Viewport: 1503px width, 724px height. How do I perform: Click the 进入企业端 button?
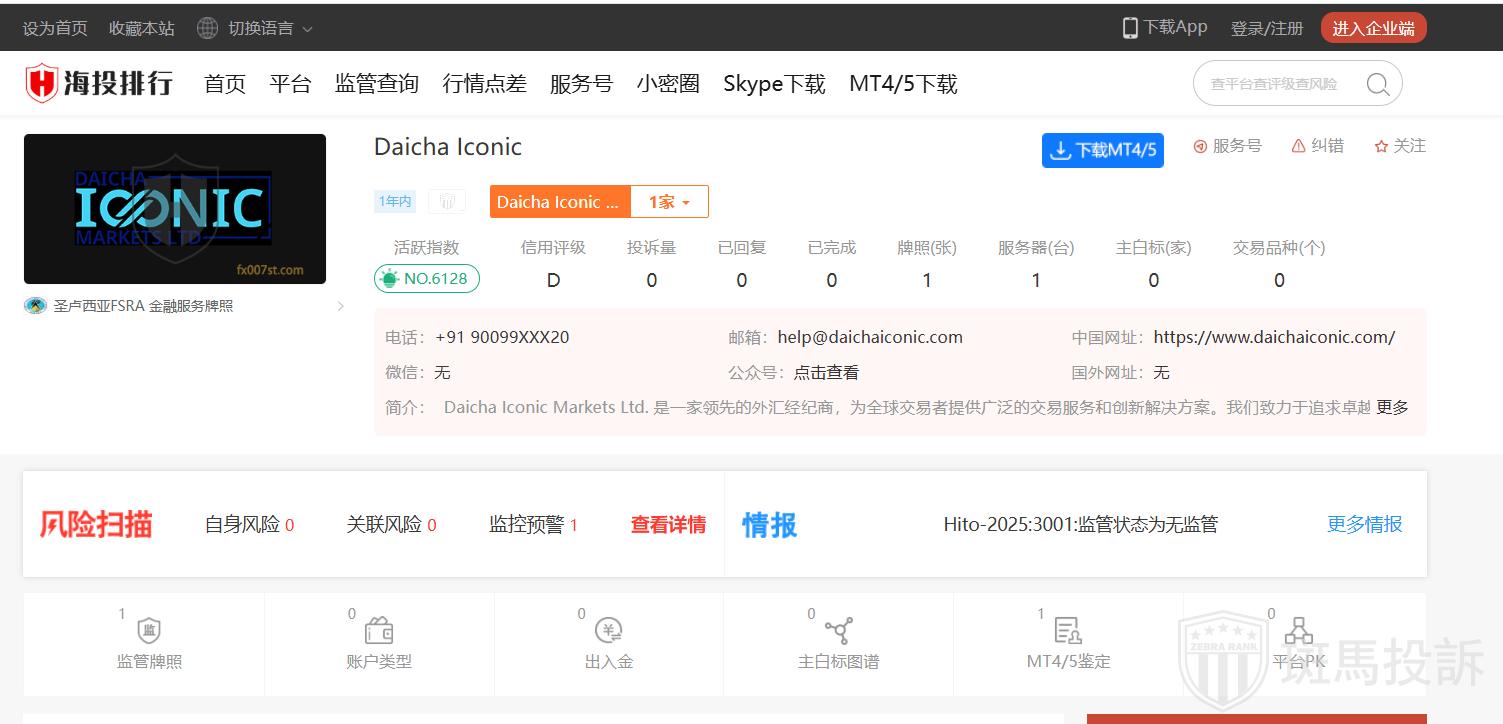[1373, 28]
